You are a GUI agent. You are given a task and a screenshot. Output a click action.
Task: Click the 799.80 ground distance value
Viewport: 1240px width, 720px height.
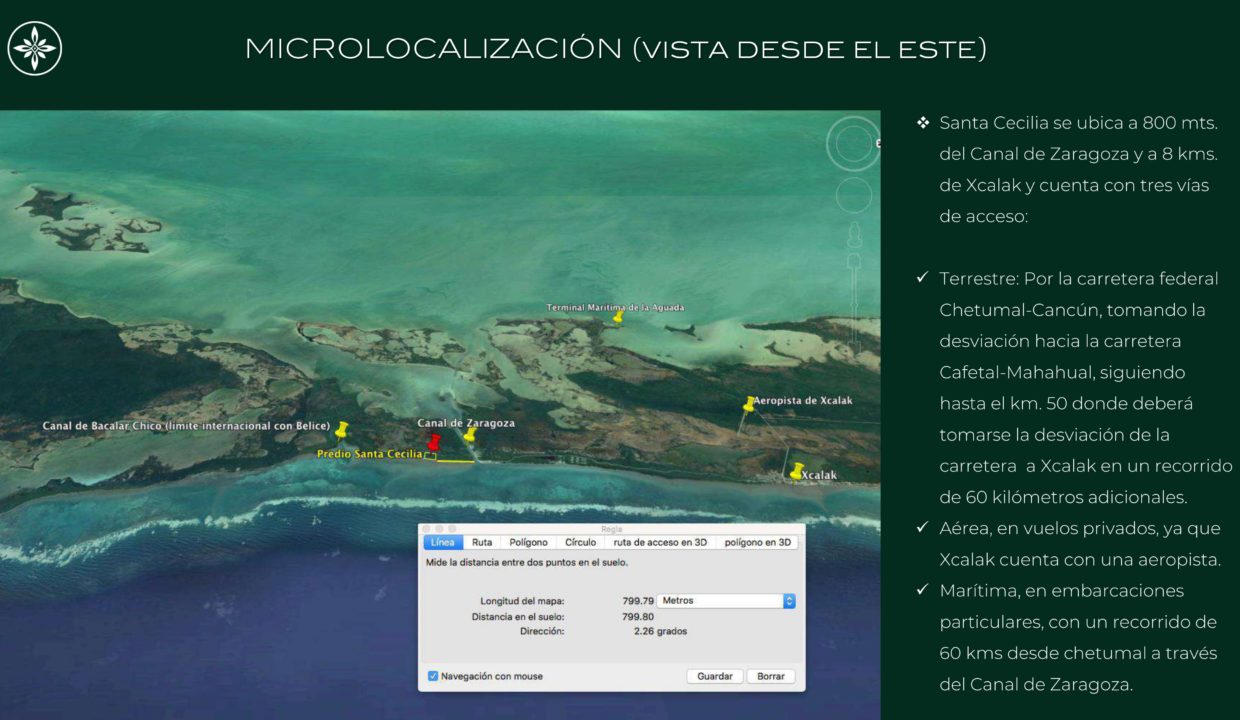click(638, 616)
